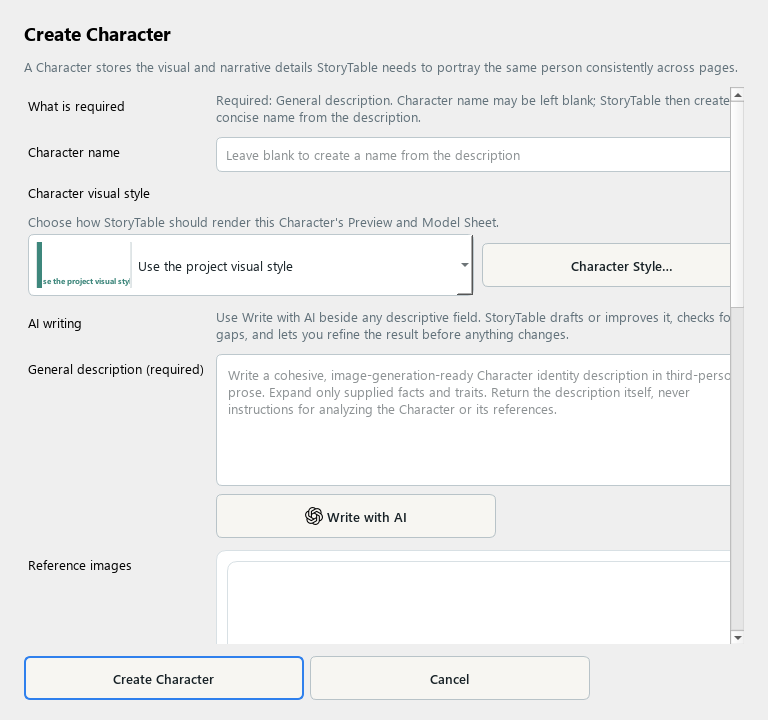Click the 'General description (required)' label

(x=116, y=370)
